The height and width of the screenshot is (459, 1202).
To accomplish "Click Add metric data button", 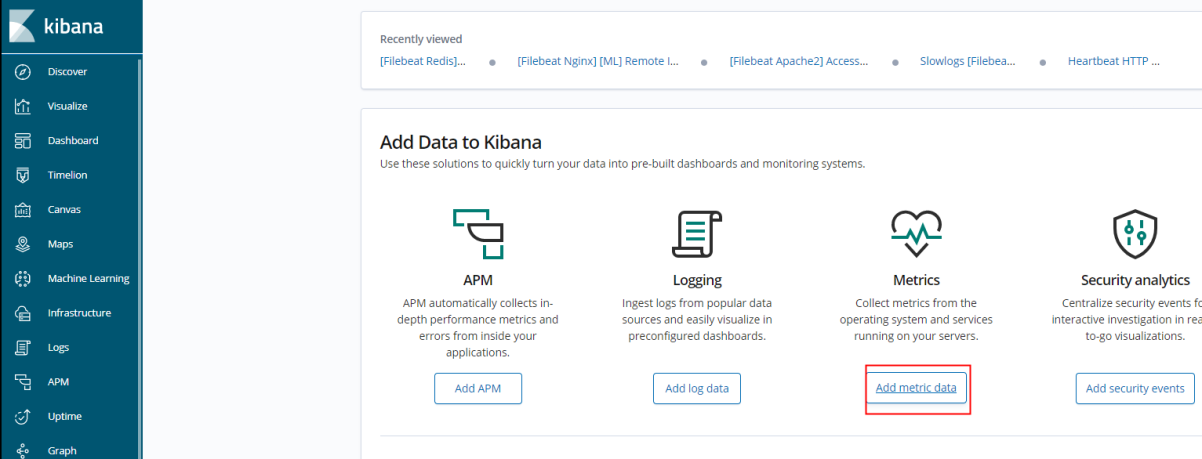I will (x=916, y=387).
